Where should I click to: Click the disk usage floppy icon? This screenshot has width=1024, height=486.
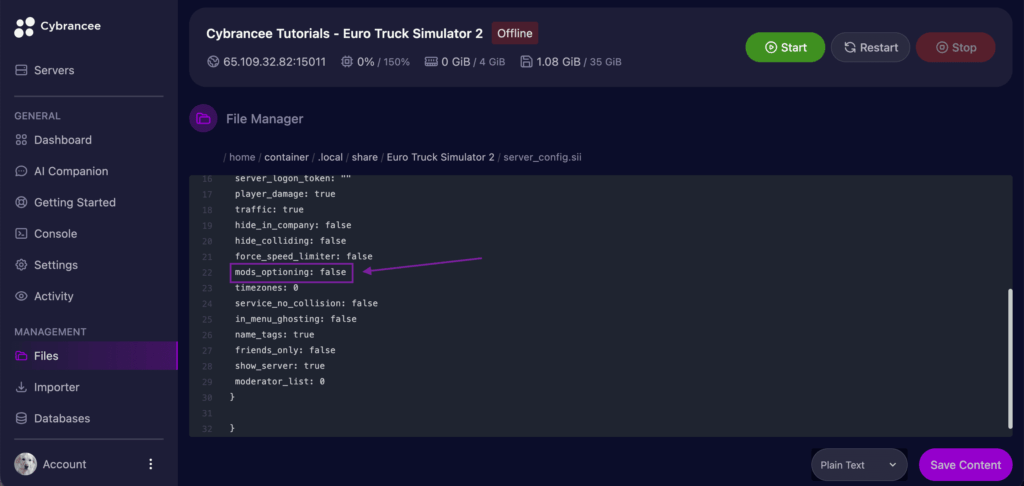pyautogui.click(x=526, y=62)
